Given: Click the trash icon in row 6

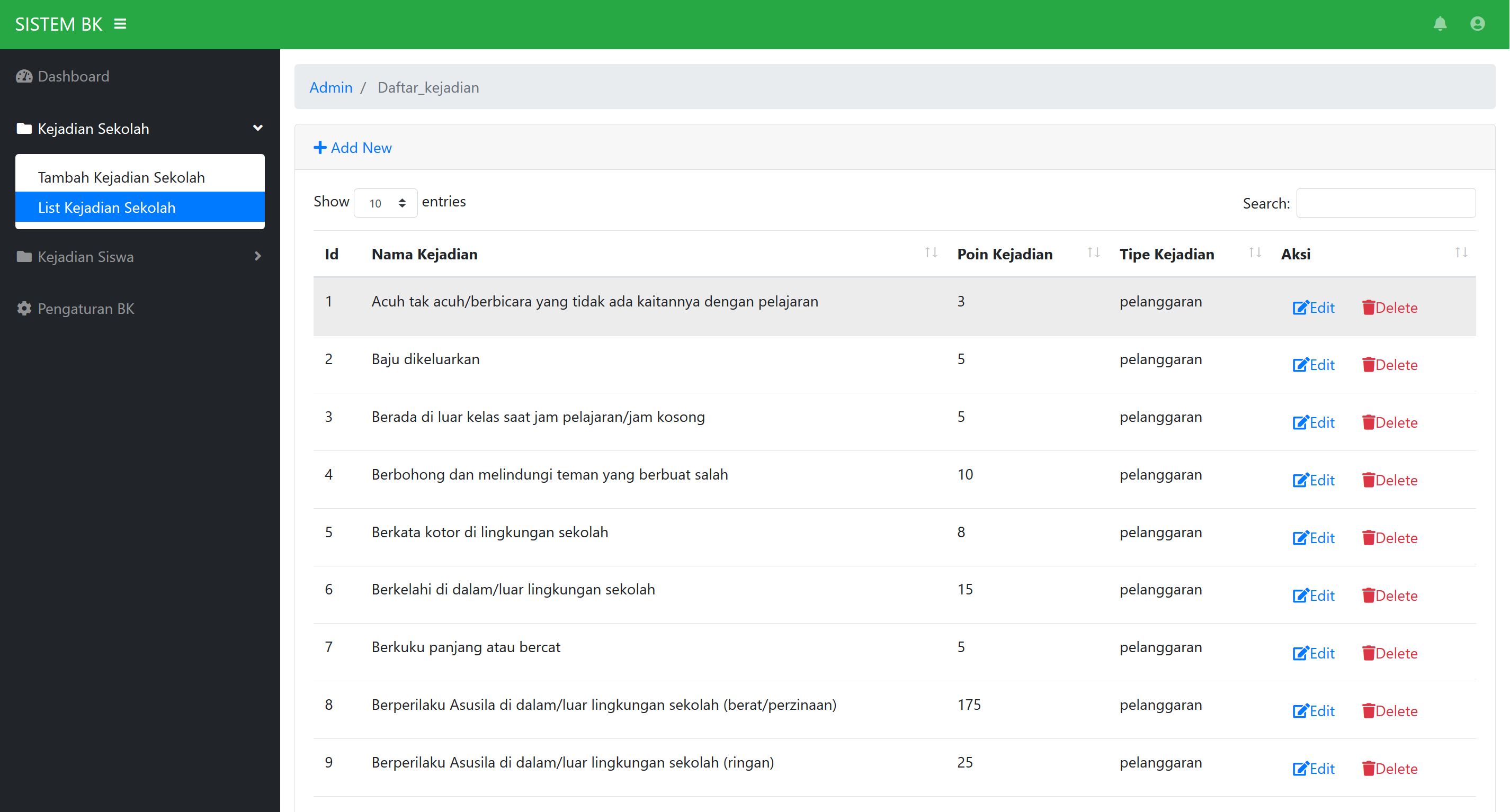Looking at the screenshot, I should coord(1369,596).
